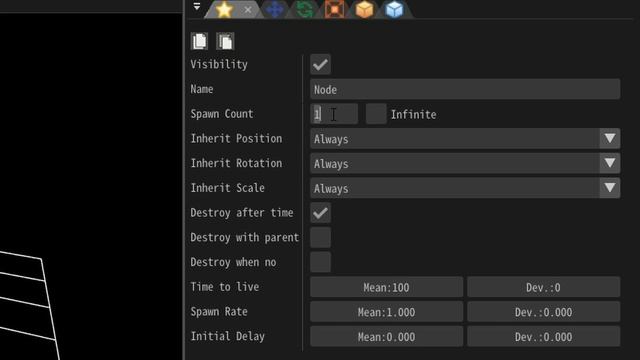
Task: Click the Destroy with parent label
Action: (244, 238)
